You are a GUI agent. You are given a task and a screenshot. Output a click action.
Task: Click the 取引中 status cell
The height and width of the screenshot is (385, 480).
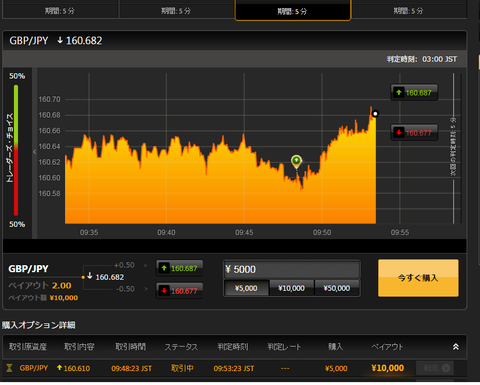[182, 368]
